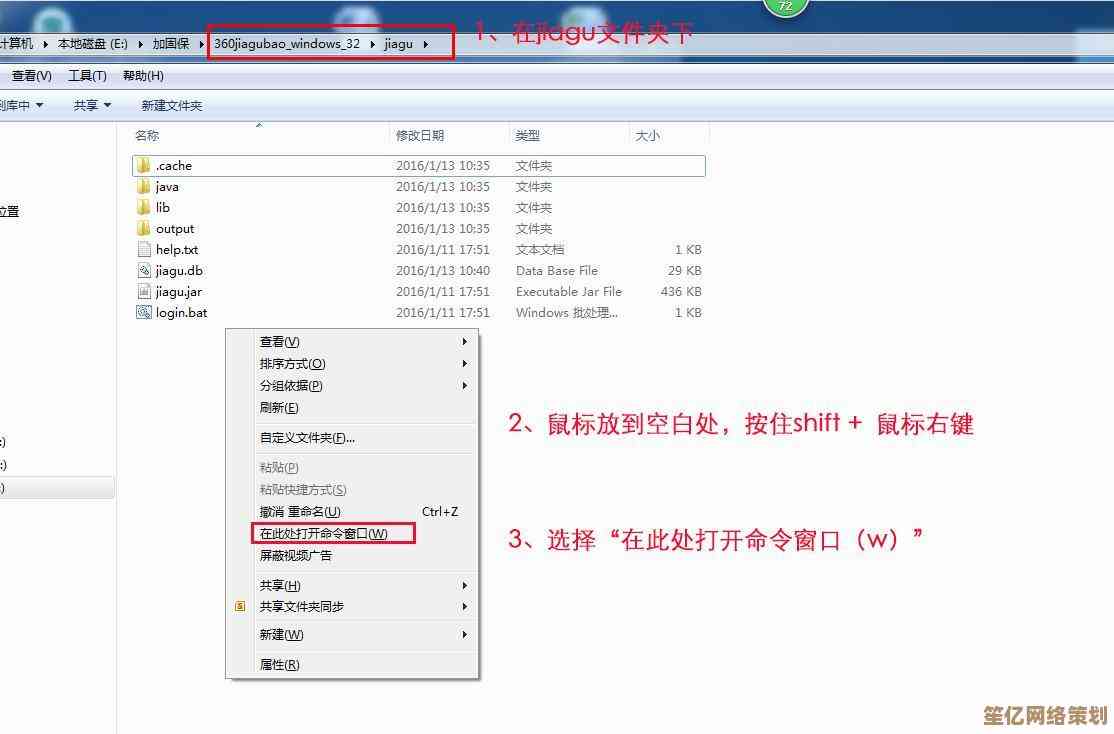Click the help.txt text file icon

144,250
